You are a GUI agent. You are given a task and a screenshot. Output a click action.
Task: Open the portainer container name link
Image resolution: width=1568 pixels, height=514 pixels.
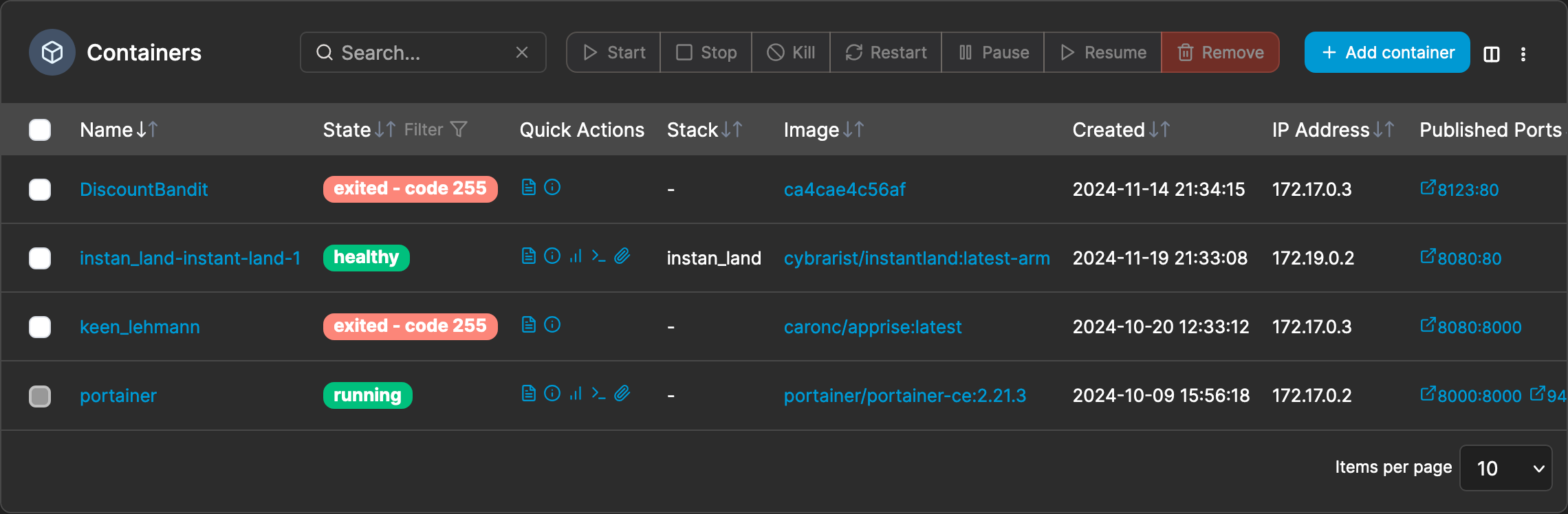(x=118, y=396)
